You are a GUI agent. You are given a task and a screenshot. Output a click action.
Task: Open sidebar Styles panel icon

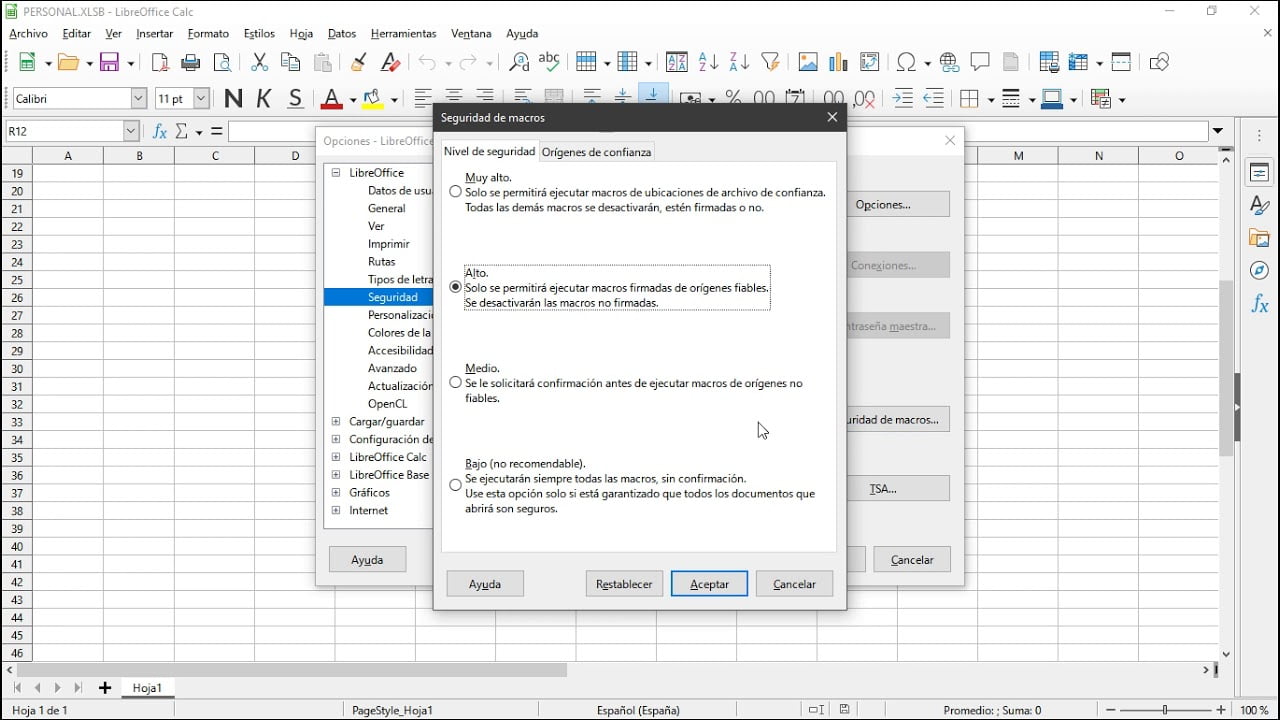coord(1259,205)
